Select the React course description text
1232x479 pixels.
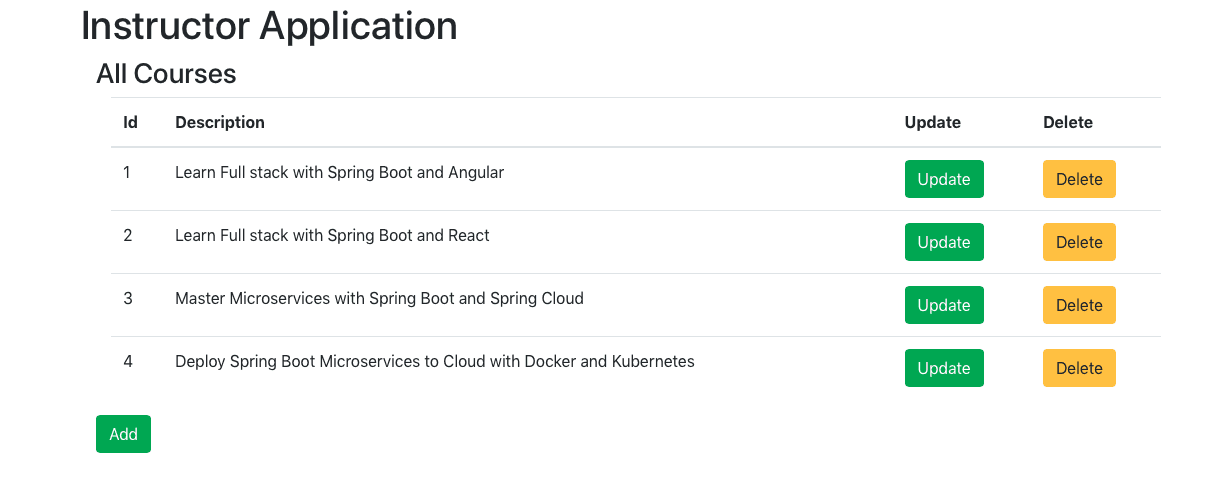(x=332, y=235)
